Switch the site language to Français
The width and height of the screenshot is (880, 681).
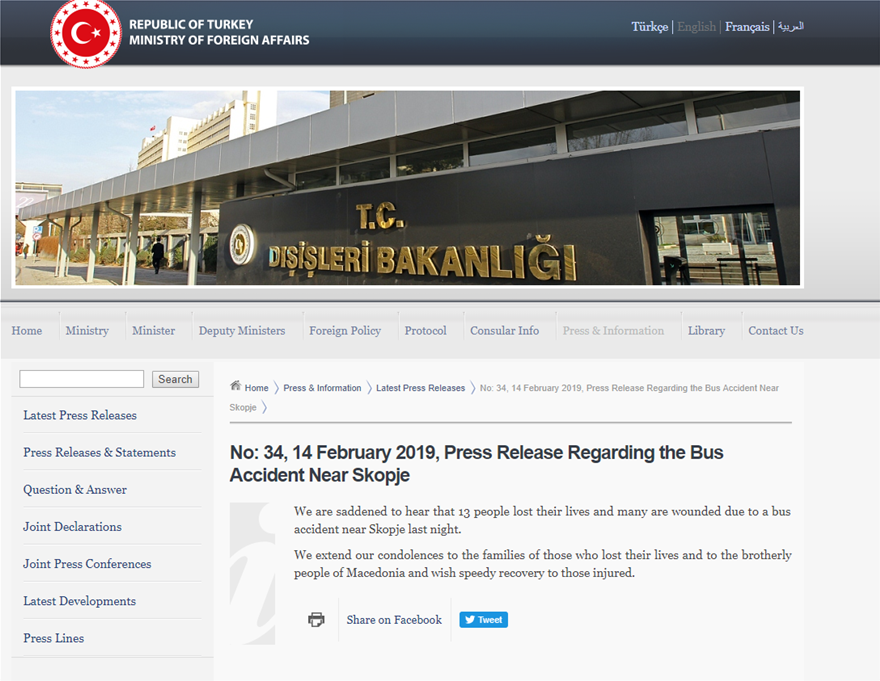point(747,27)
